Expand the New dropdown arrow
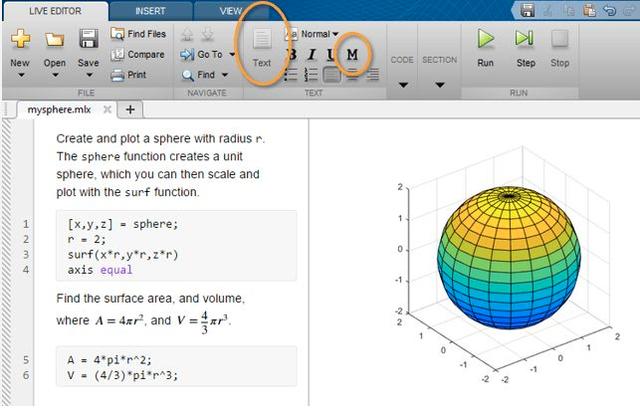Screen dimensions: 640x412 point(21,75)
